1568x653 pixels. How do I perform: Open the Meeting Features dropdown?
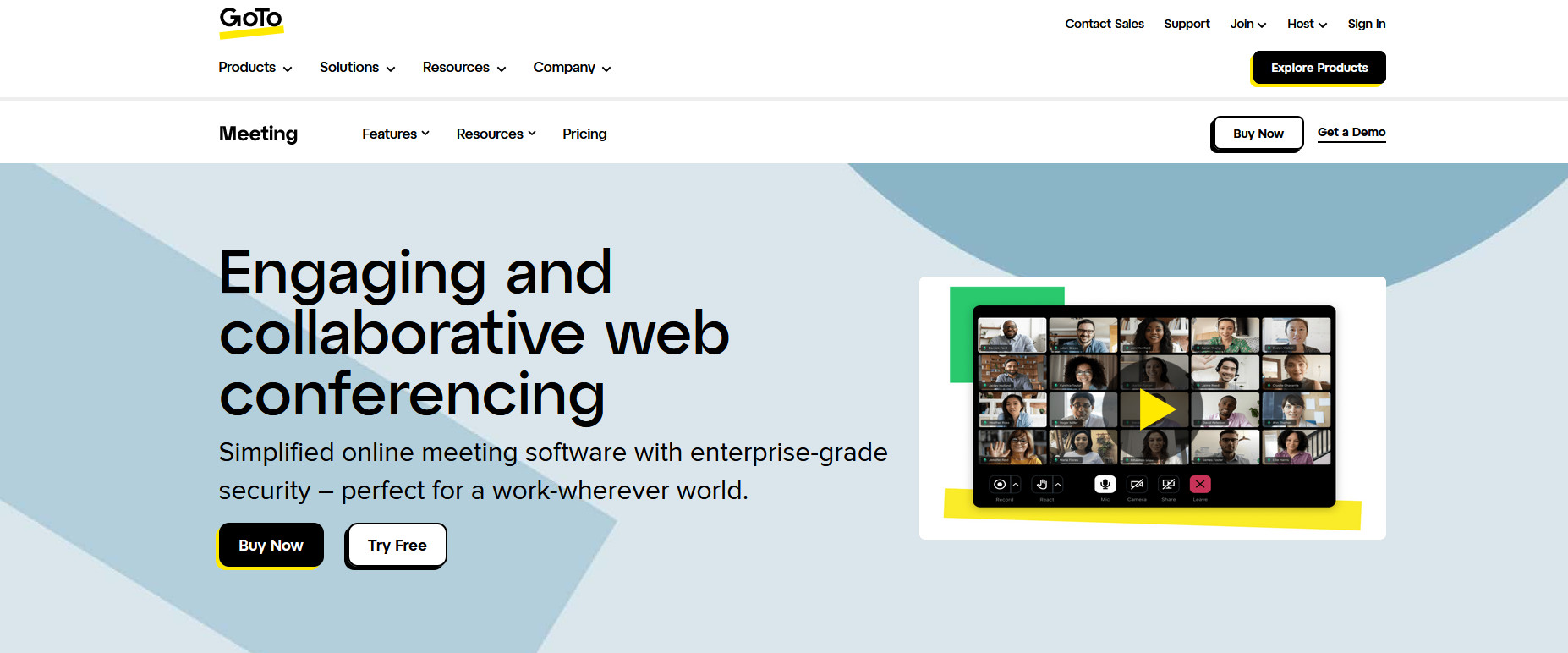pyautogui.click(x=396, y=134)
